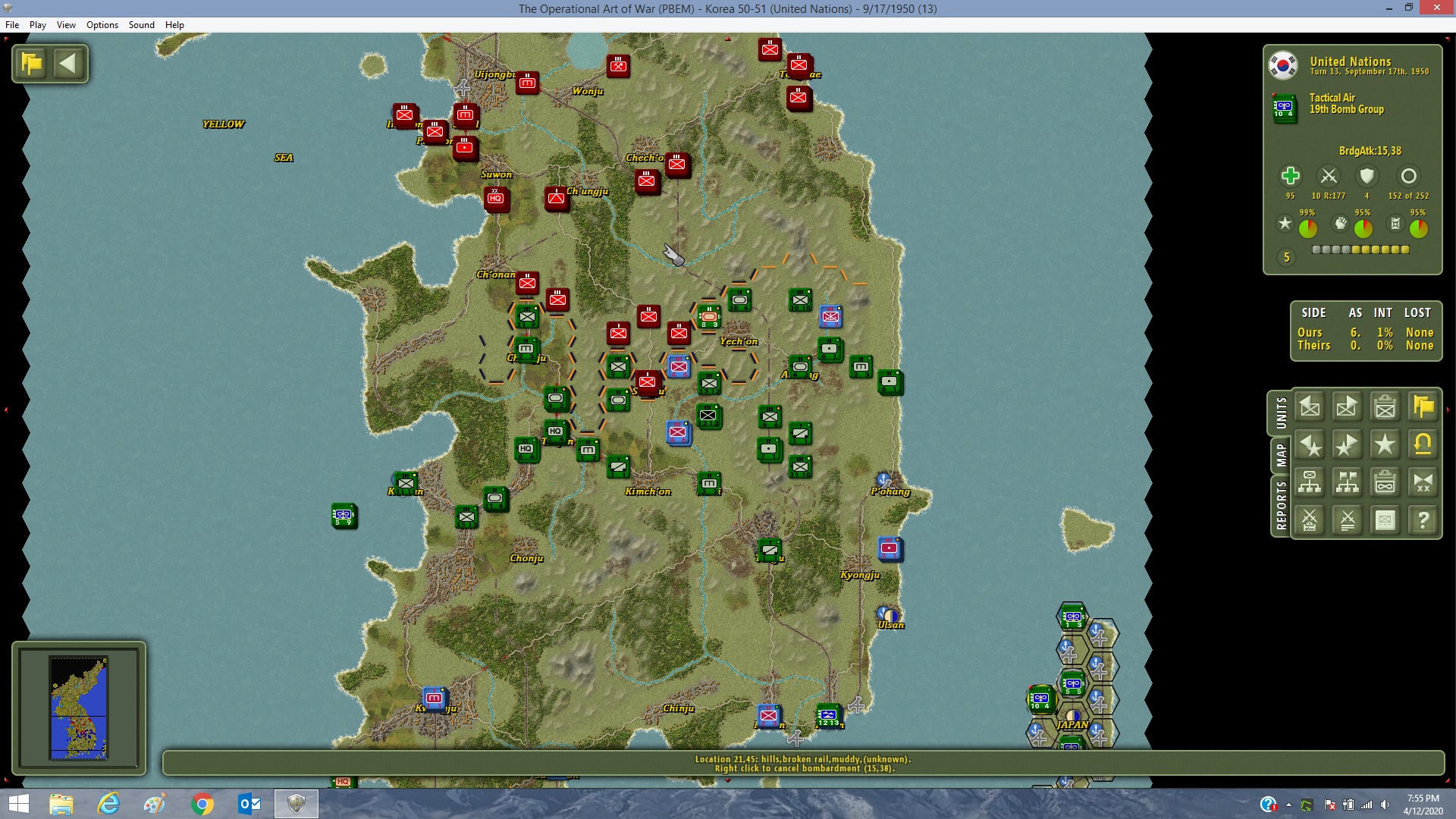Open the unit hierarchy tree button
Image resolution: width=1456 pixels, height=819 pixels.
coord(1310,482)
